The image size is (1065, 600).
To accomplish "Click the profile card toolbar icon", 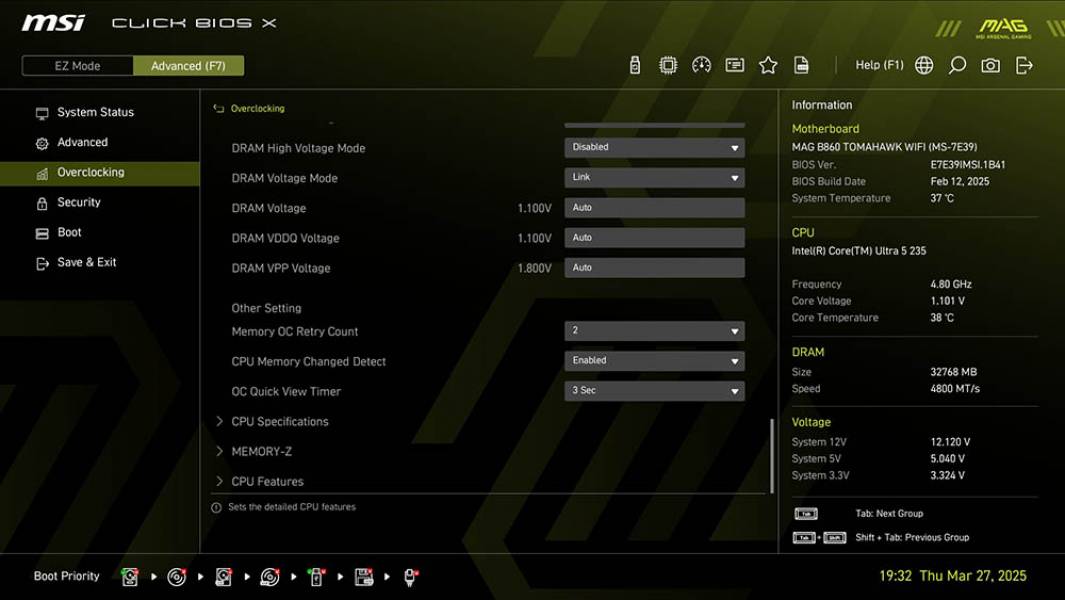I will coord(735,65).
